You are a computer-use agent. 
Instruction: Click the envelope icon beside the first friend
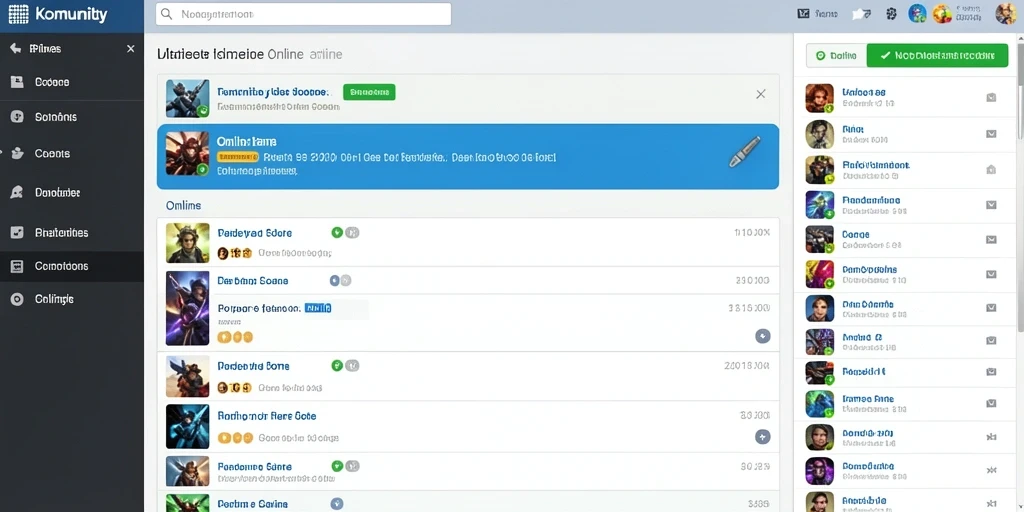(991, 97)
